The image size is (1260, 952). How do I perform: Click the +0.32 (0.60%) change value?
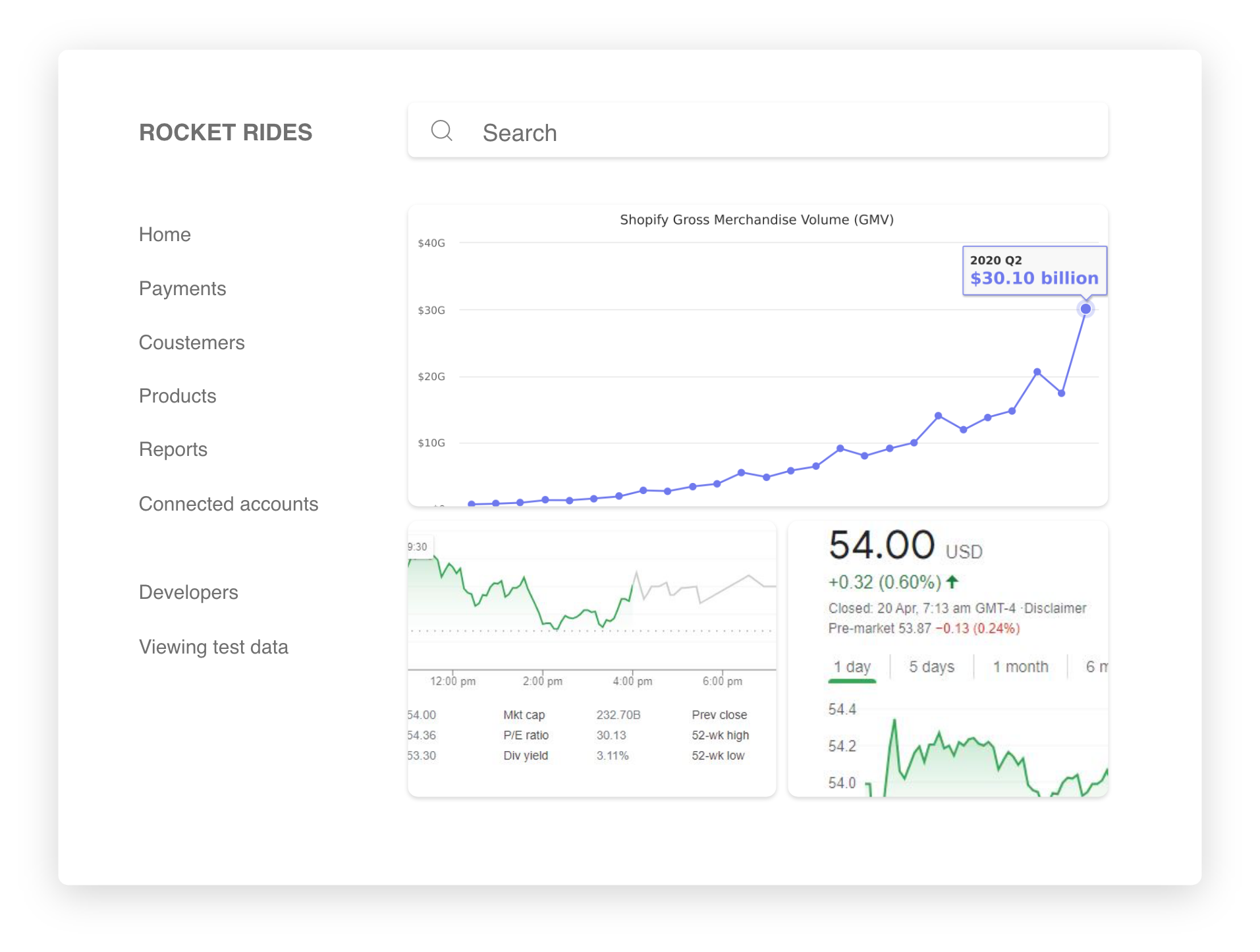point(885,582)
